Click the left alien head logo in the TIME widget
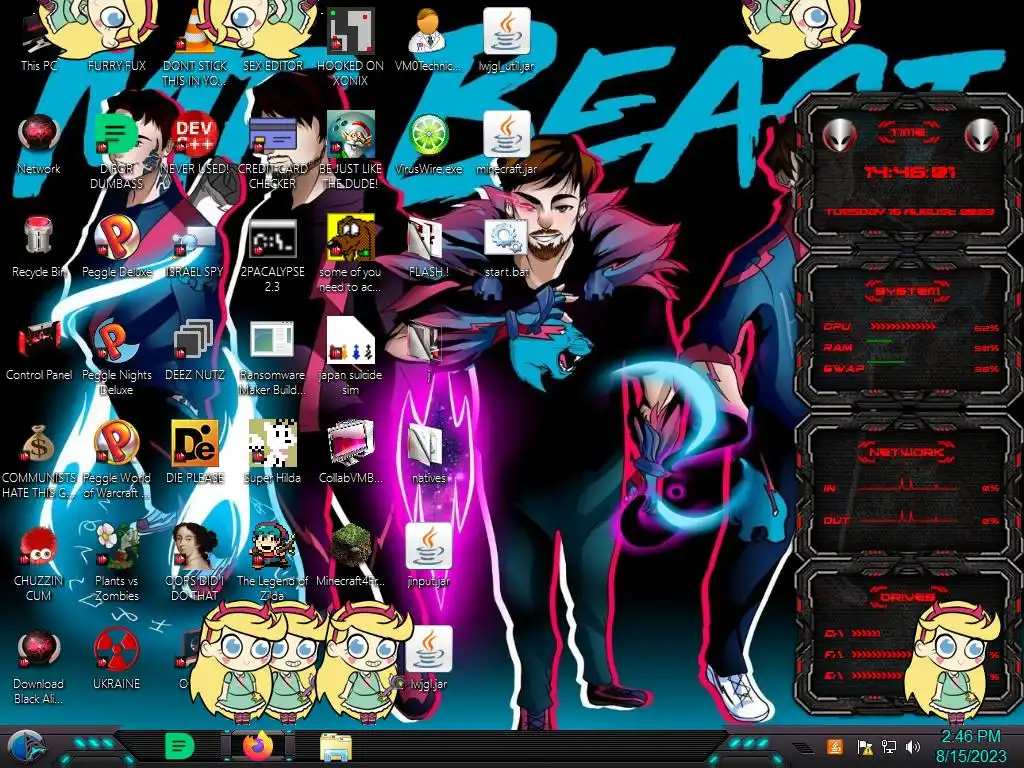This screenshot has height=768, width=1024. (x=839, y=135)
